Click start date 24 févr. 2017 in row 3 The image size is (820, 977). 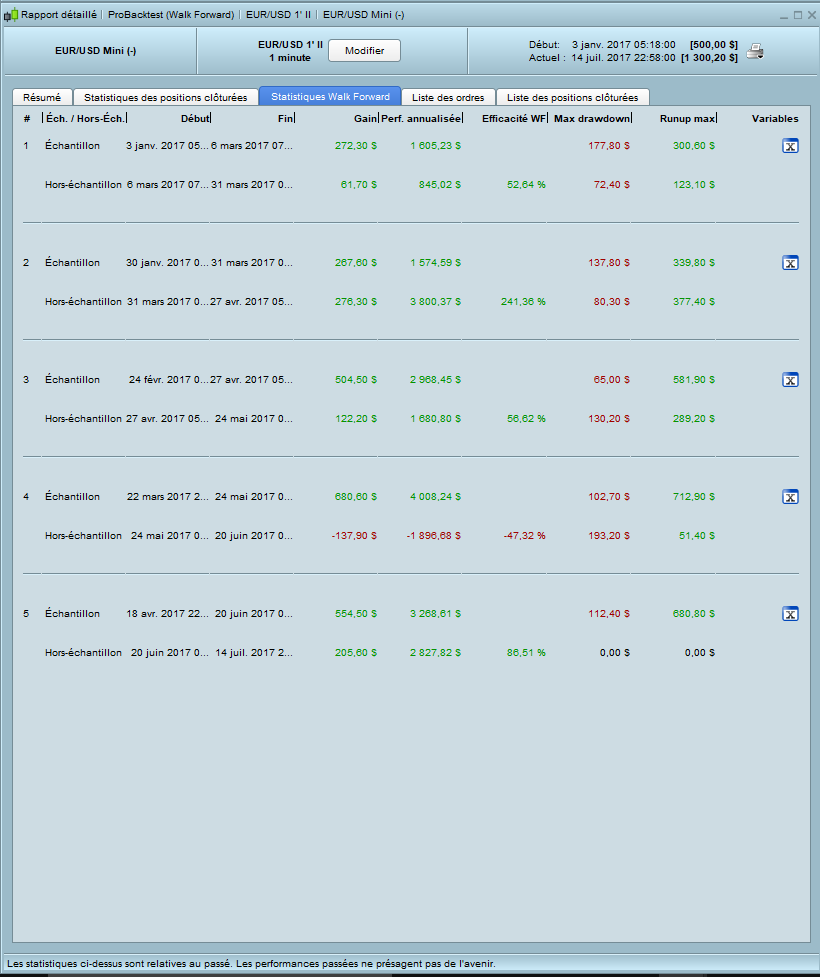point(169,379)
